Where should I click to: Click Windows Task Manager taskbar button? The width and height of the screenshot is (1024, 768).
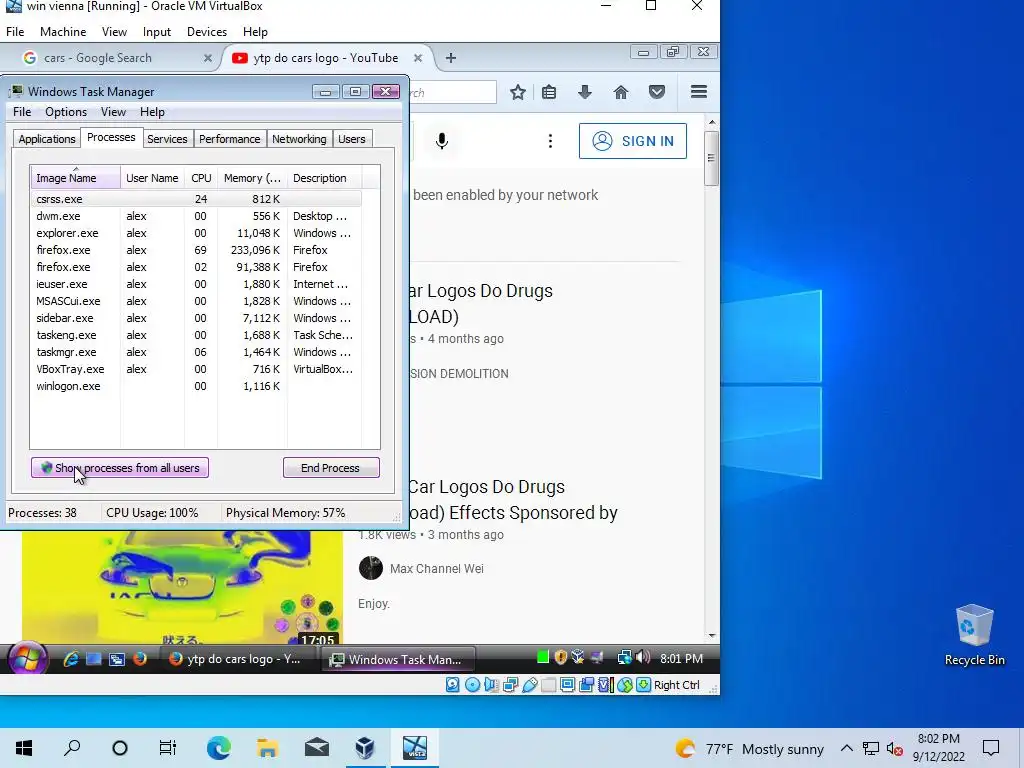pos(399,659)
